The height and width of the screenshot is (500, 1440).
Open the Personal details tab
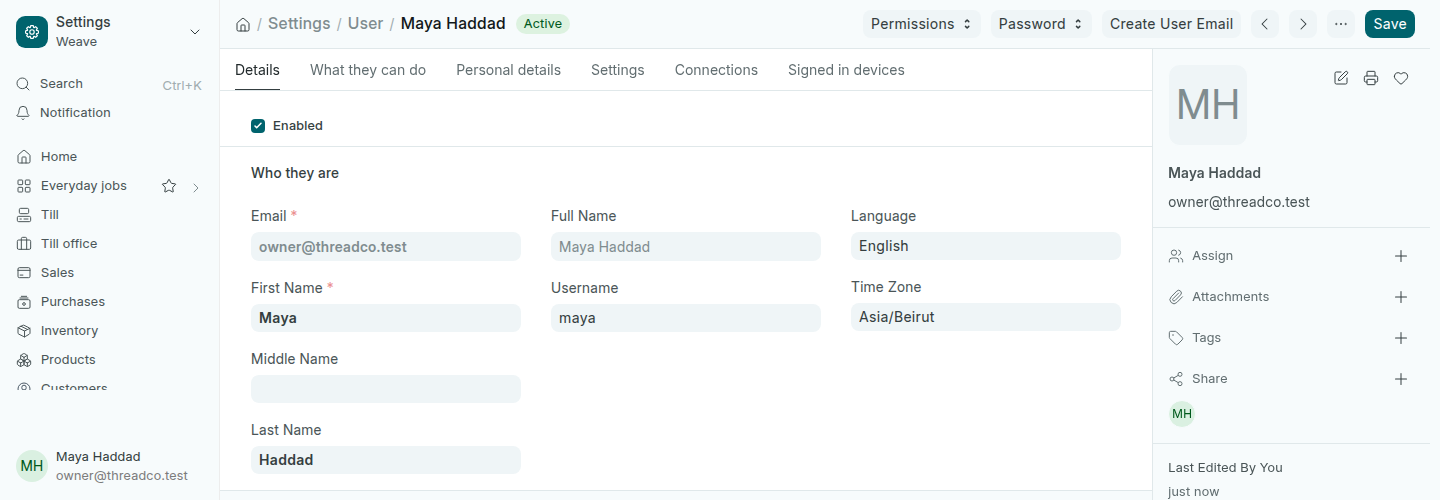tap(508, 70)
